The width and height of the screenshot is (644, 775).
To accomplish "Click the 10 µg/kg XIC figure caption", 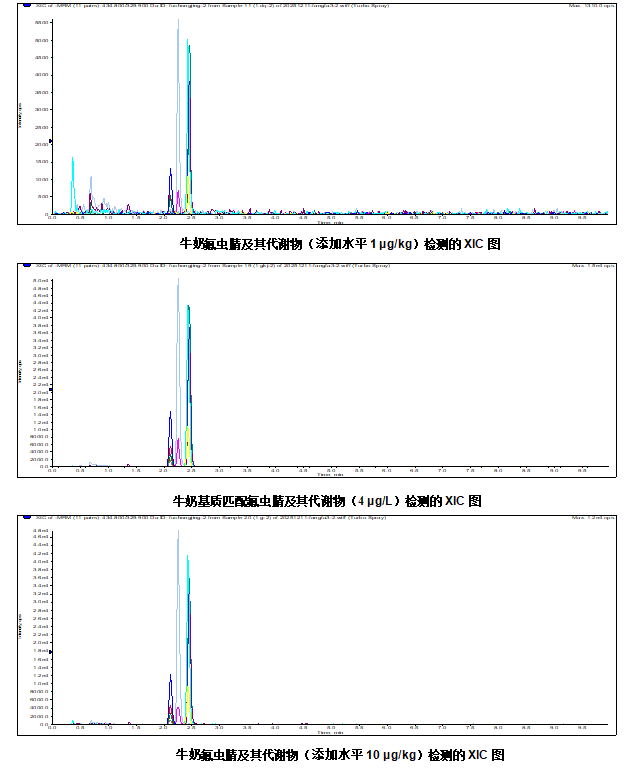I will (x=339, y=754).
